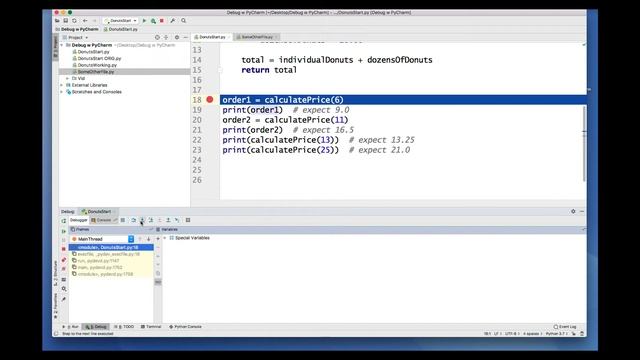
Task: Open Settings via the wrench icon
Action: tap(173, 21)
